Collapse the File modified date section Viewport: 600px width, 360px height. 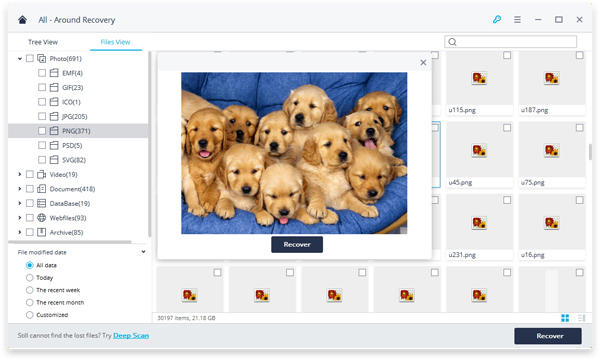pos(143,252)
